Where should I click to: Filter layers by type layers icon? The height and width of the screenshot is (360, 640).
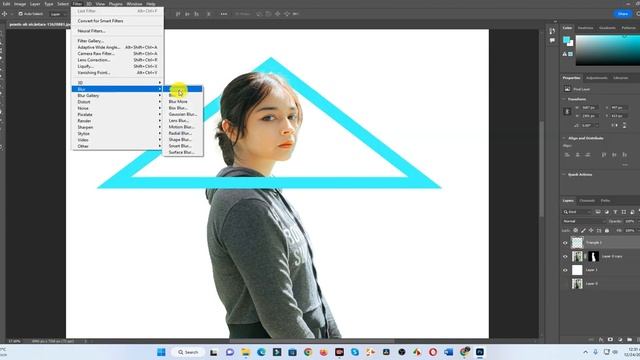pos(615,212)
